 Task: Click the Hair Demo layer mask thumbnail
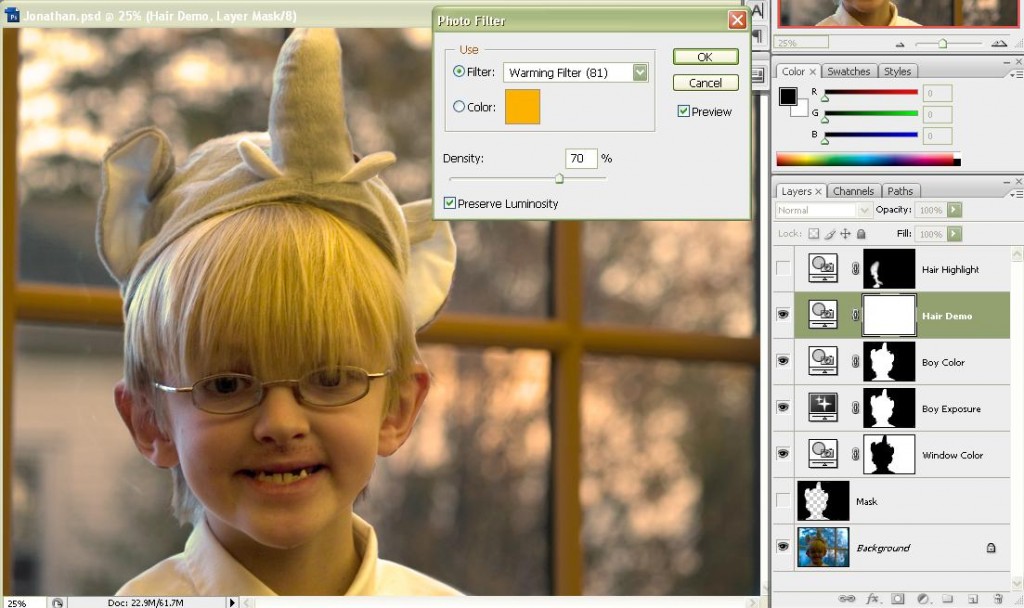click(x=889, y=315)
